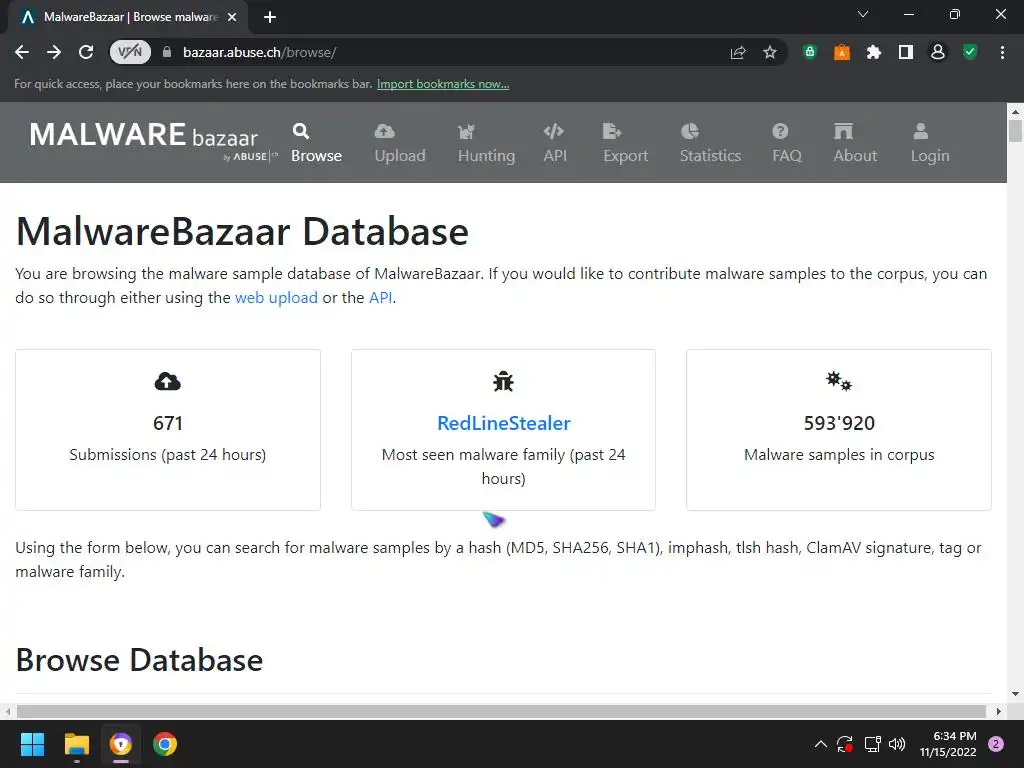The height and width of the screenshot is (768, 1024).
Task: Click the volume speaker tray icon
Action: coord(897,744)
